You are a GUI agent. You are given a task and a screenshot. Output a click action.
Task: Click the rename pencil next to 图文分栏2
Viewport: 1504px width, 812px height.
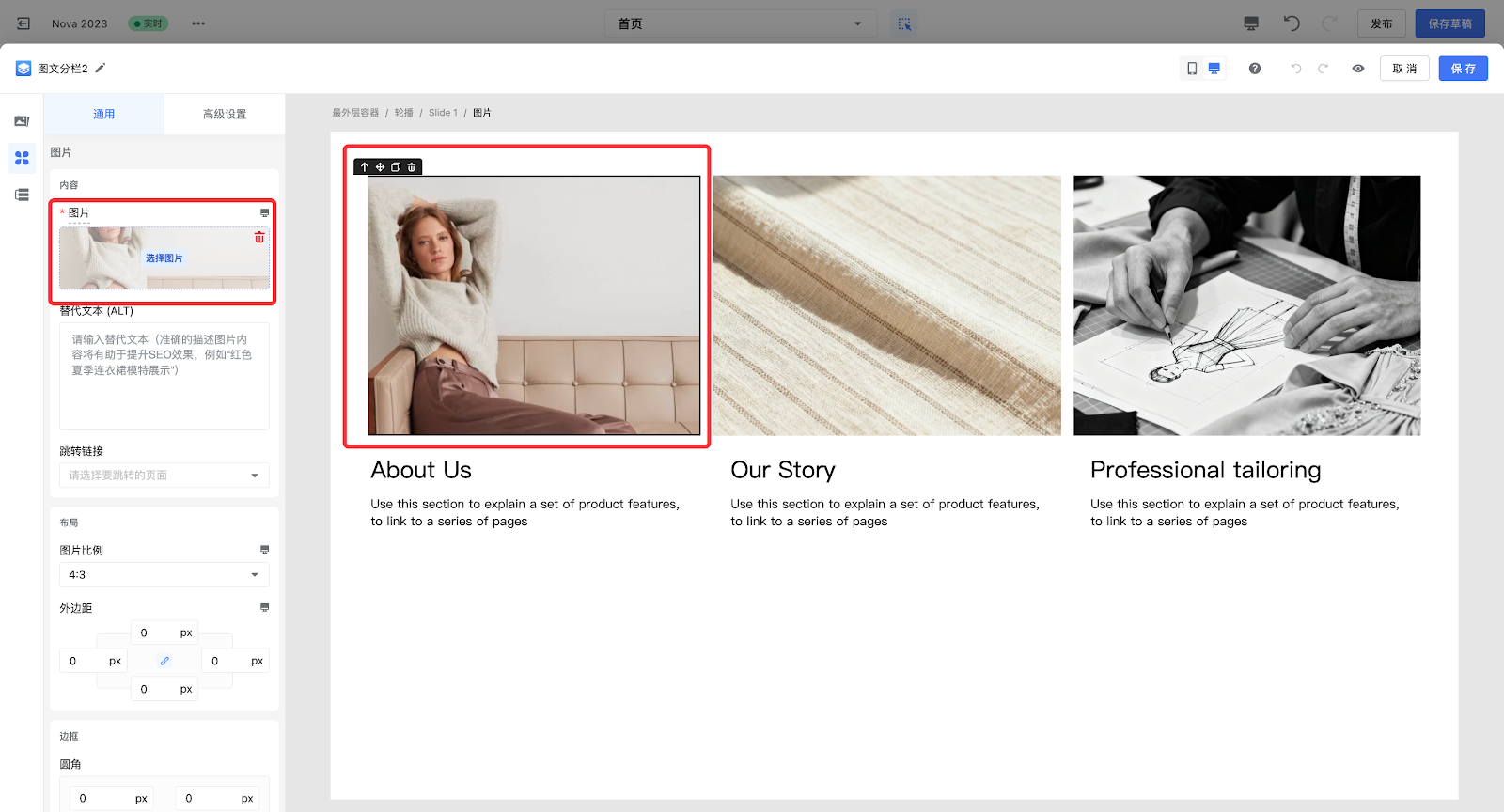tap(101, 68)
